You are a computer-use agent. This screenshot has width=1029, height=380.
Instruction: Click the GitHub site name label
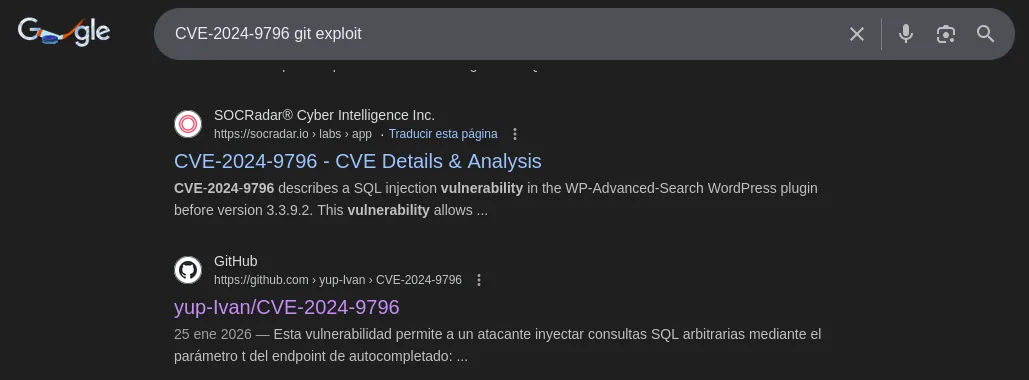[236, 261]
